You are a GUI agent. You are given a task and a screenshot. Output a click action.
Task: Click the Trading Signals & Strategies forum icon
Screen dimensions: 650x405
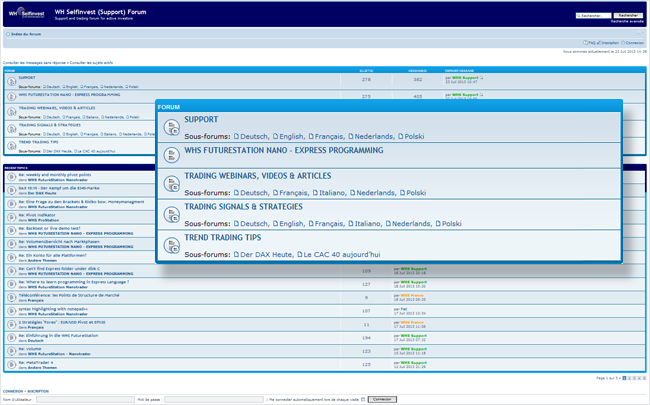pyautogui.click(x=171, y=215)
